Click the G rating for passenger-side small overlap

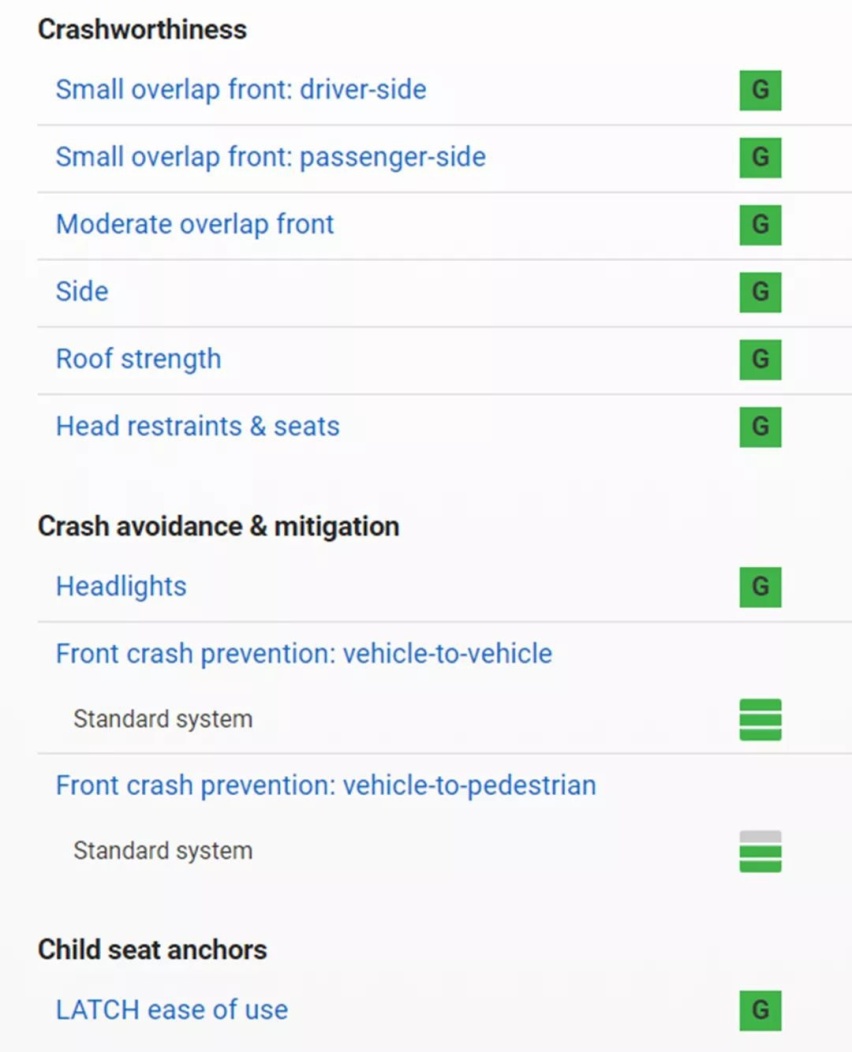[x=760, y=158]
